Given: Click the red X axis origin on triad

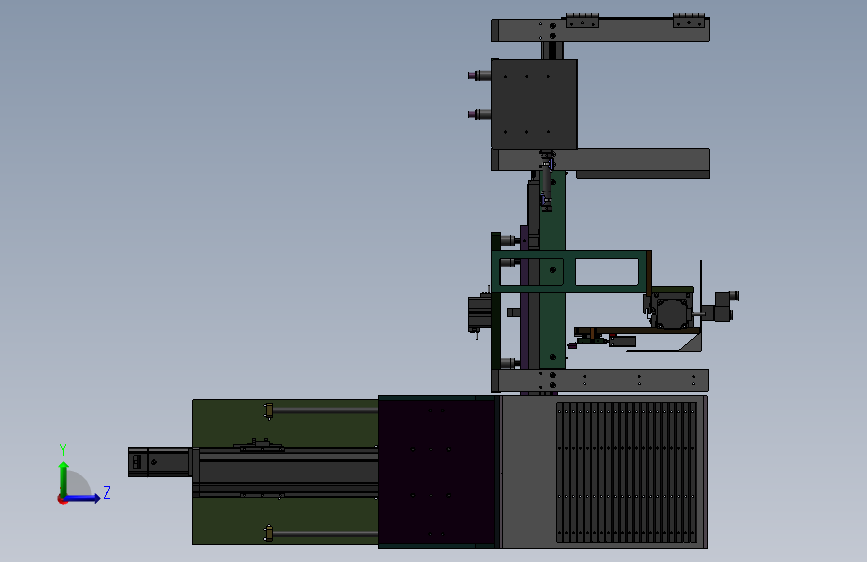Looking at the screenshot, I should pyautogui.click(x=61, y=499).
